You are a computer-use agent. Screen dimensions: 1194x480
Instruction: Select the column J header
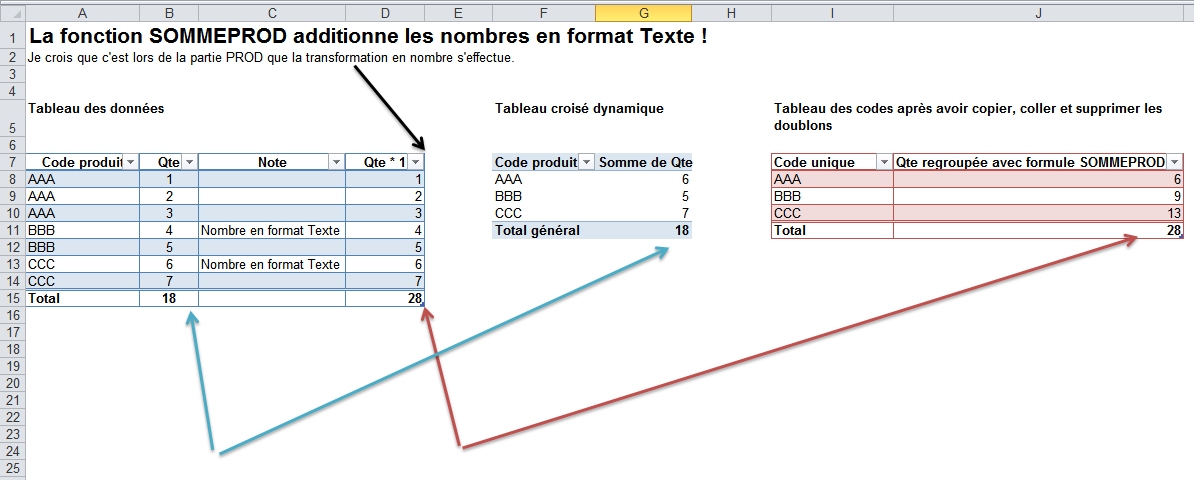pyautogui.click(x=1038, y=12)
